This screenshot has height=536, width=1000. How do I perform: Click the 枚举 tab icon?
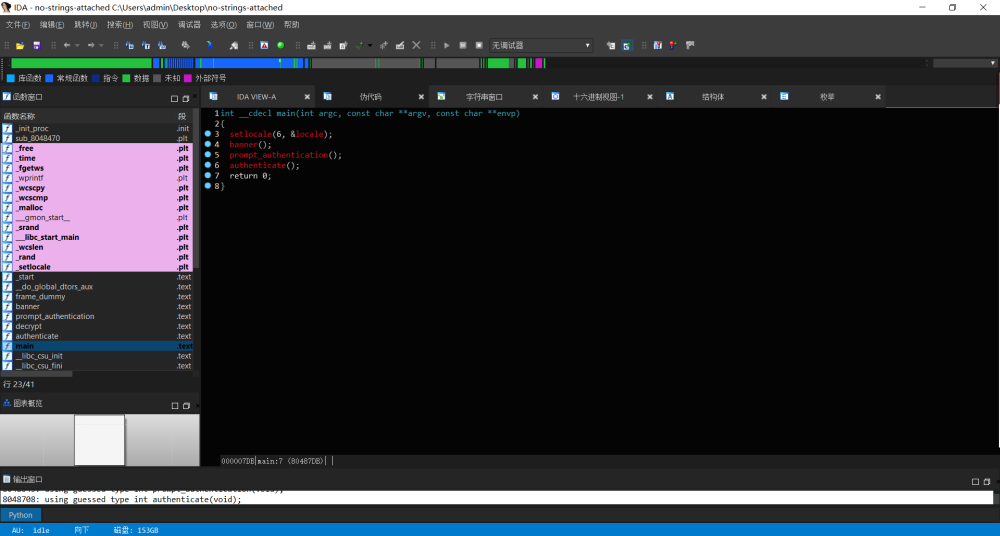pos(784,96)
